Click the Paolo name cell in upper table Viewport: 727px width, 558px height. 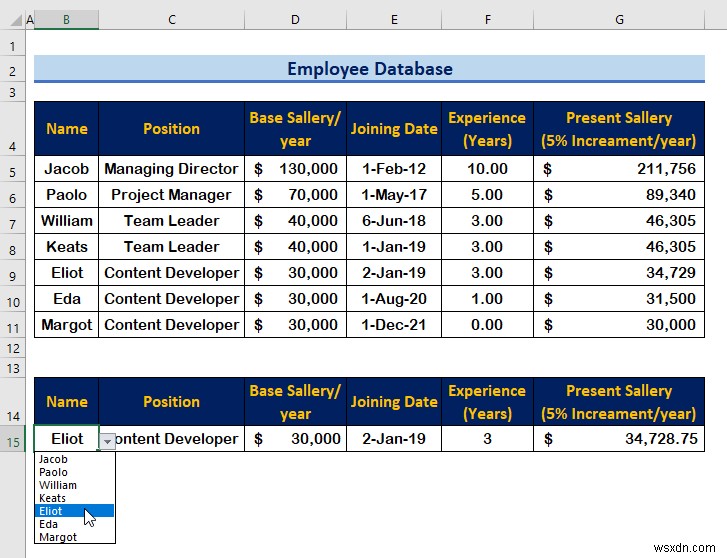tap(66, 194)
